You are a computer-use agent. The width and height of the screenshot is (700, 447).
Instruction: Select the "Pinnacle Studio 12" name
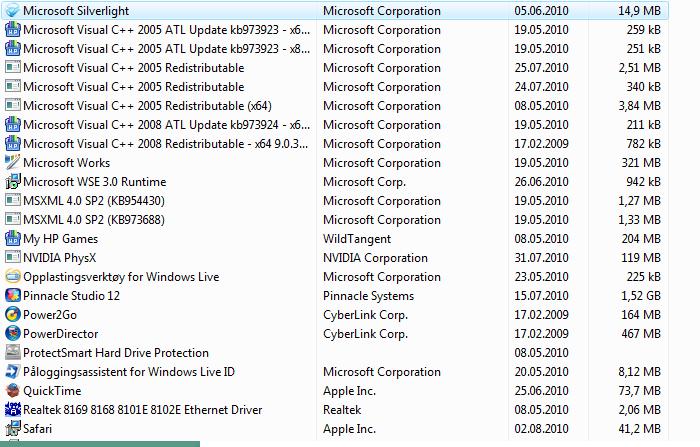click(71, 296)
